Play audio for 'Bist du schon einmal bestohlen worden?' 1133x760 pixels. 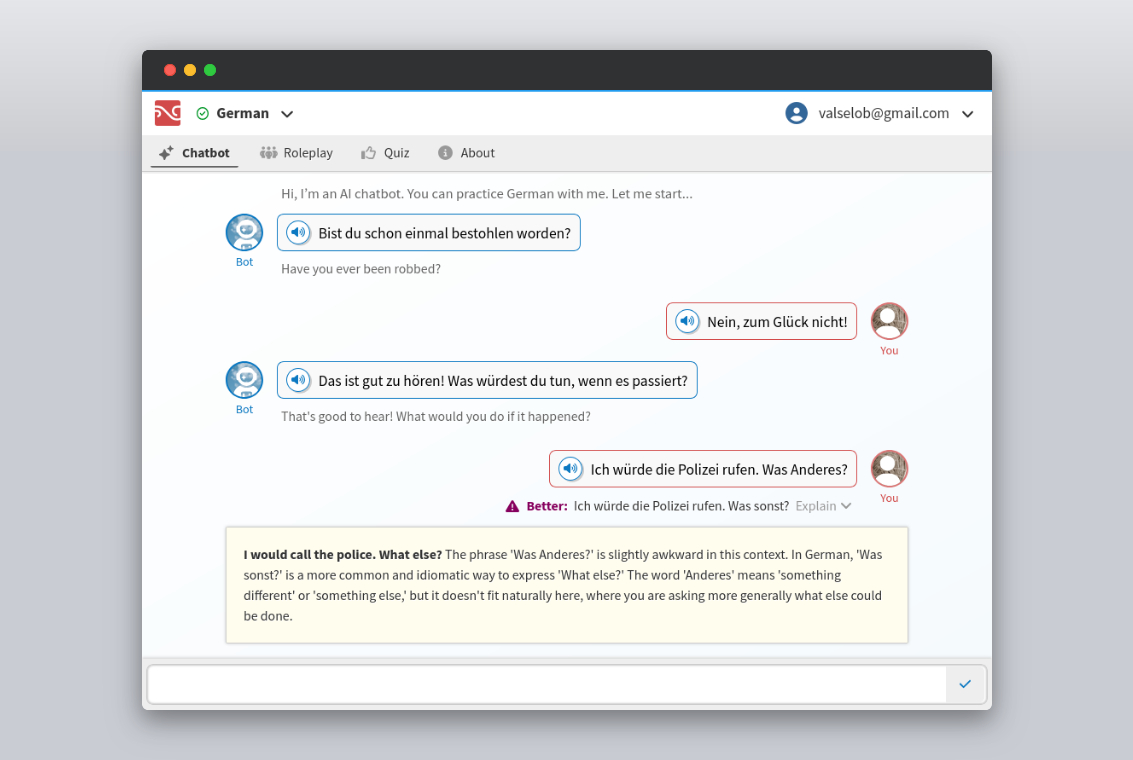297,233
